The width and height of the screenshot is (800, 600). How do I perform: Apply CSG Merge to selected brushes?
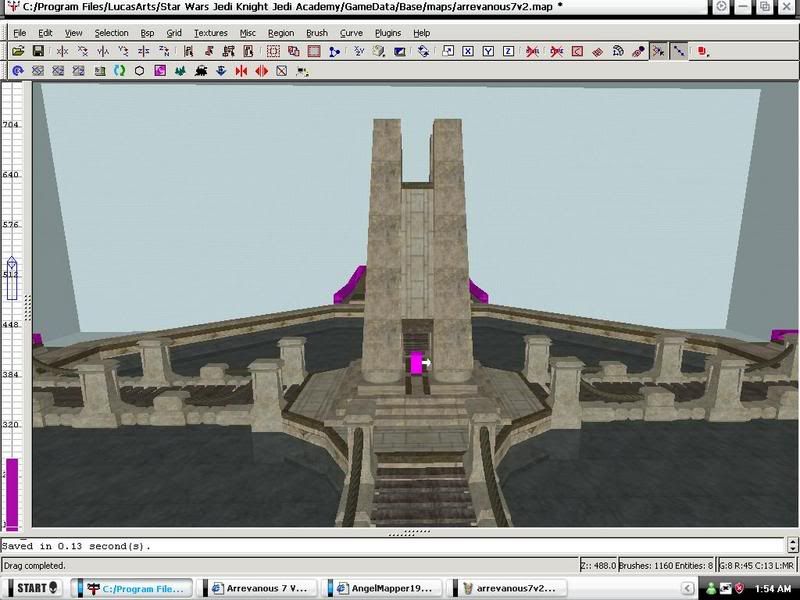point(293,51)
